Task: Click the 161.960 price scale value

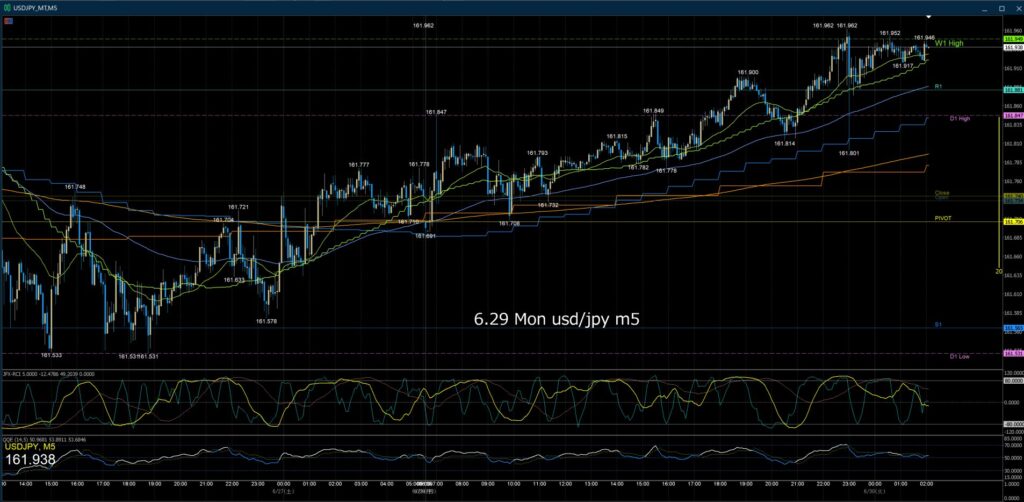Action: (1013, 30)
